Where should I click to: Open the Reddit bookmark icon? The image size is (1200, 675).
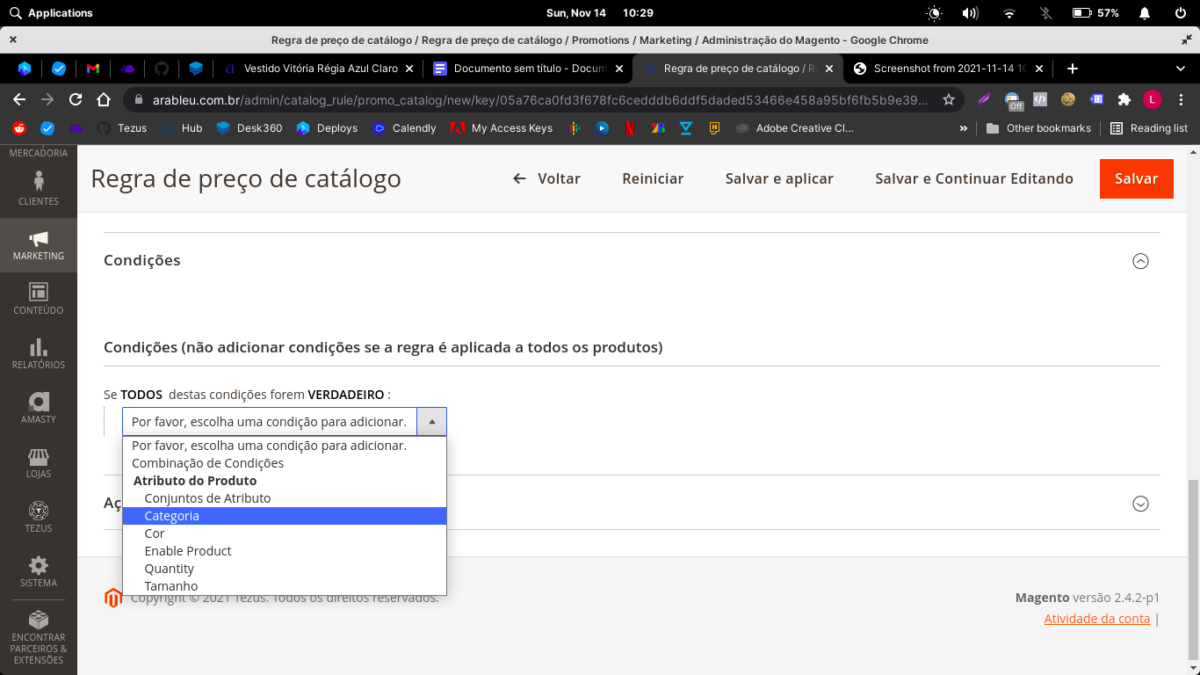pos(19,128)
